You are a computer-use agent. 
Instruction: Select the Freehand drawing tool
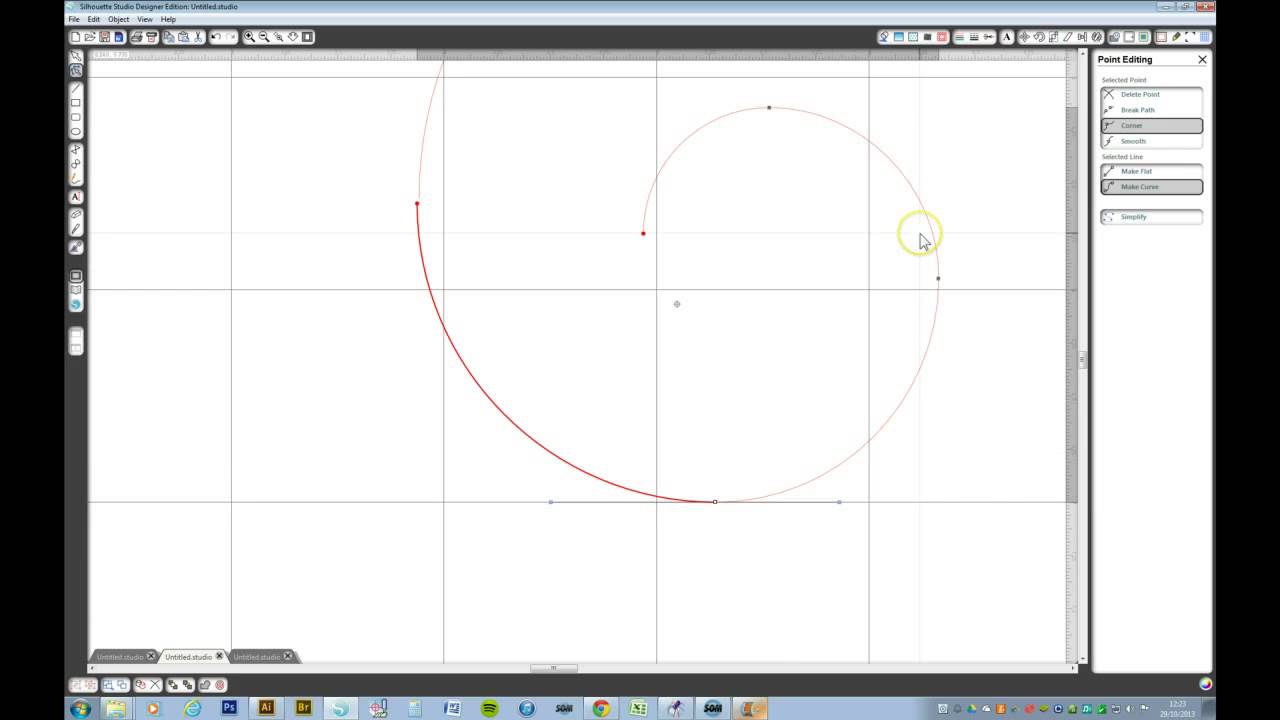tap(76, 178)
